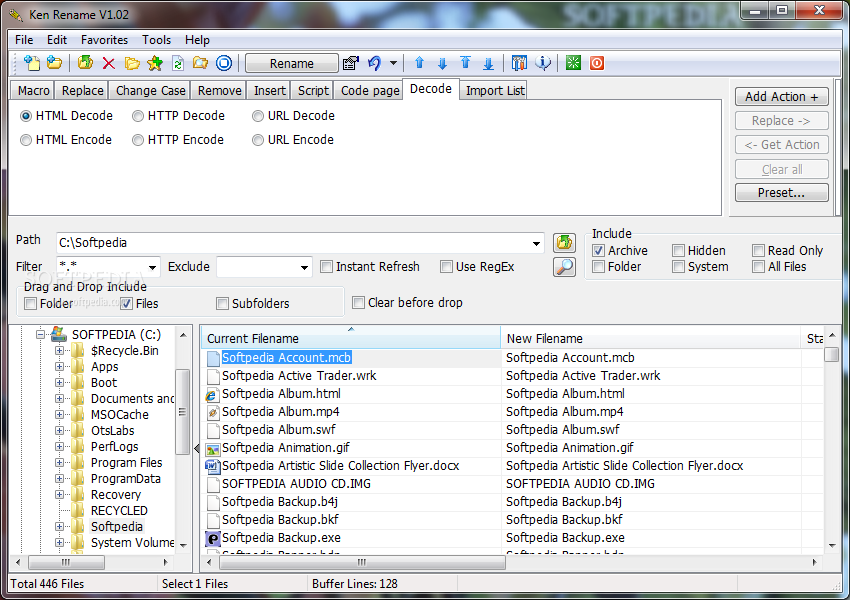Click the Add Action + button

pyautogui.click(x=781, y=96)
